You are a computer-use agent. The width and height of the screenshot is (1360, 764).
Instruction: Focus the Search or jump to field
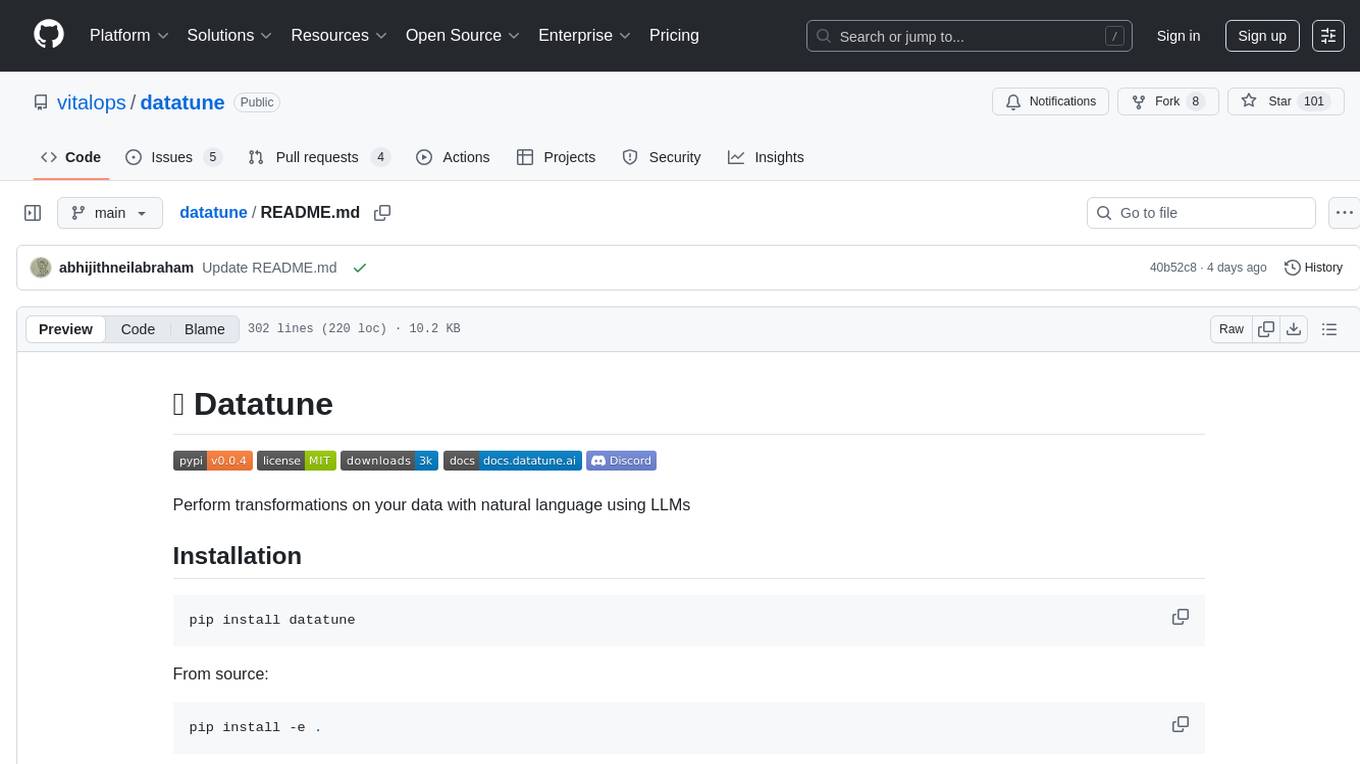(x=969, y=36)
